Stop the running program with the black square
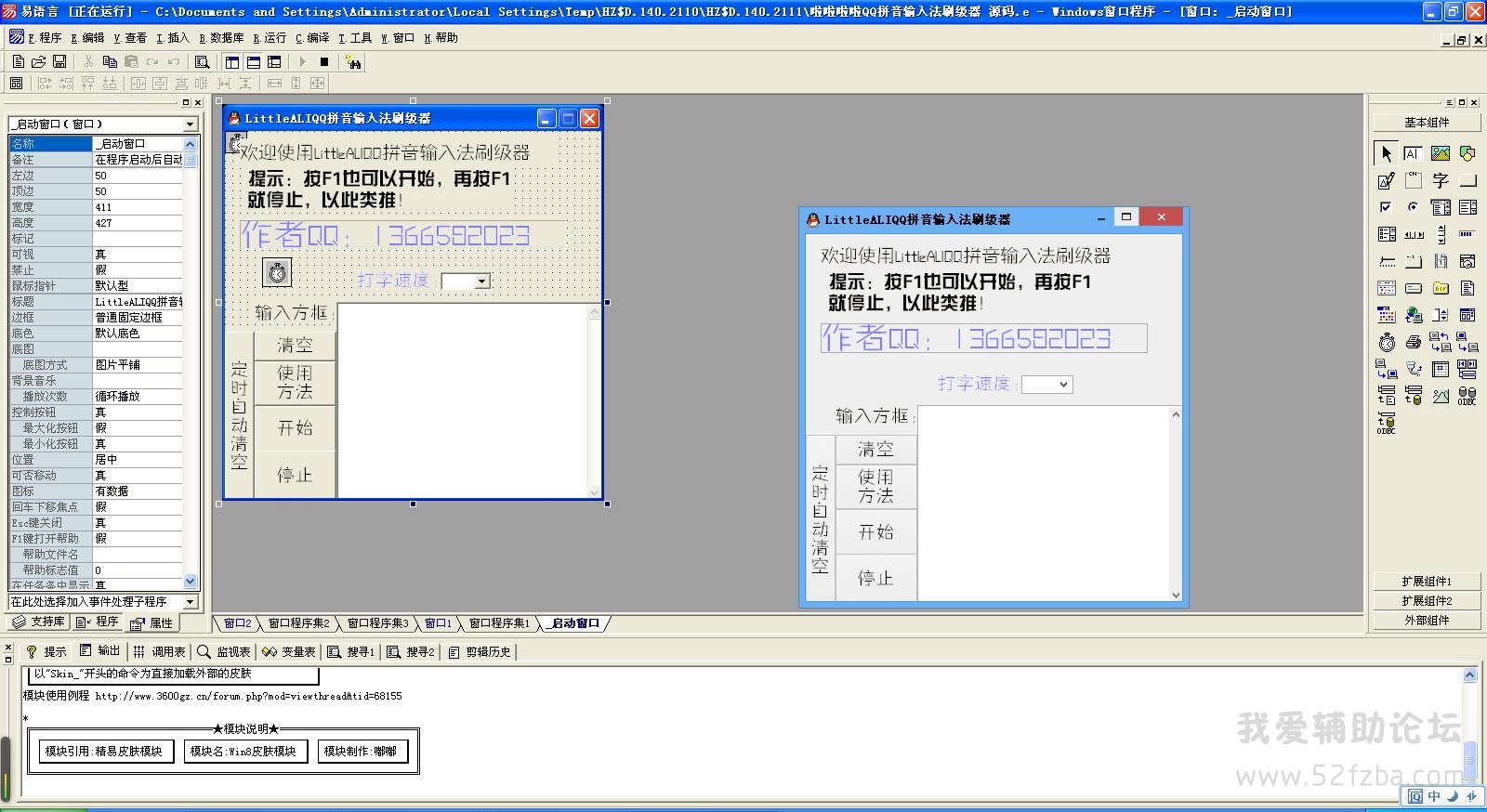The height and width of the screenshot is (812, 1487). point(324,61)
